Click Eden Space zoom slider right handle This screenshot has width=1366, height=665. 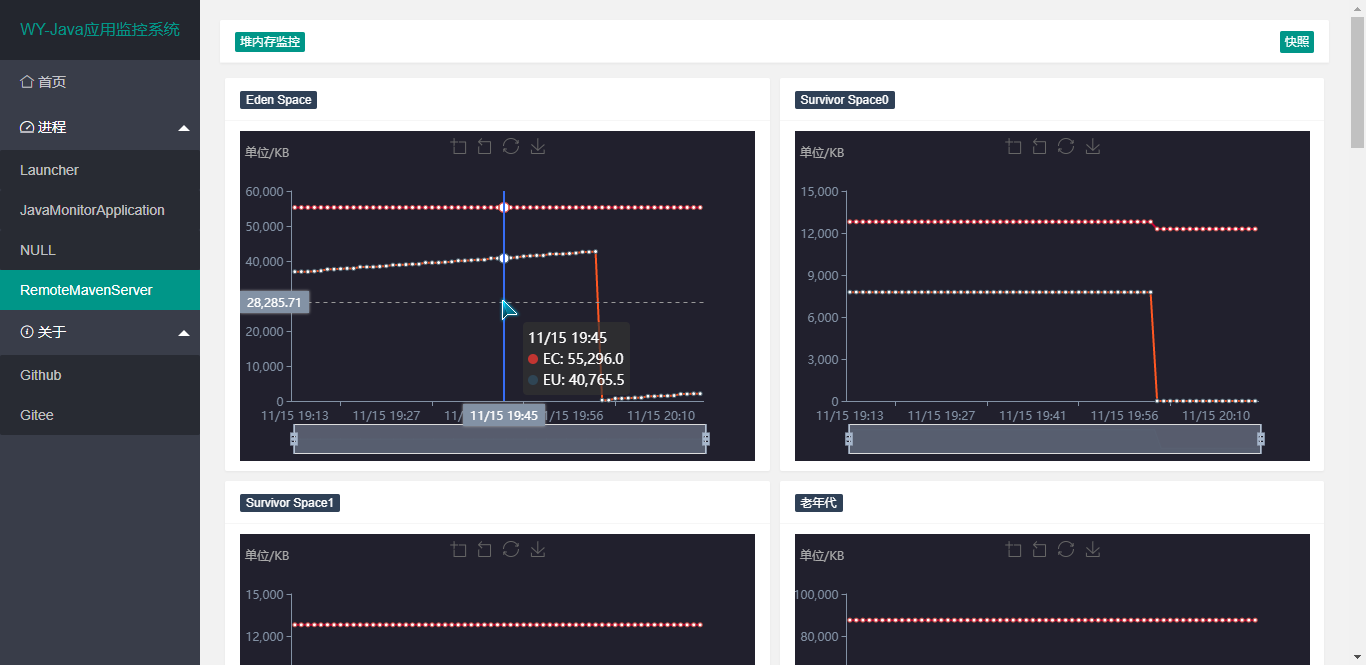[706, 439]
